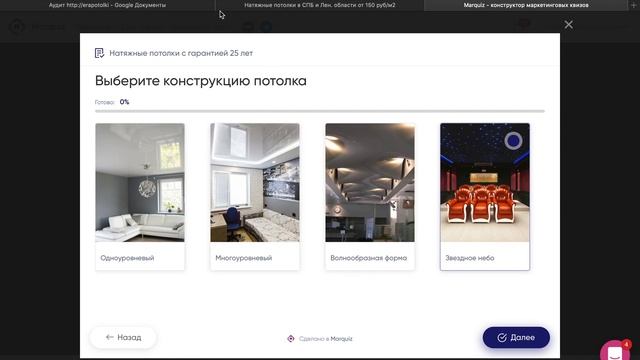Switch to the Натяжные потолки в СПб tab
This screenshot has width=640, height=360.
[320, 5]
